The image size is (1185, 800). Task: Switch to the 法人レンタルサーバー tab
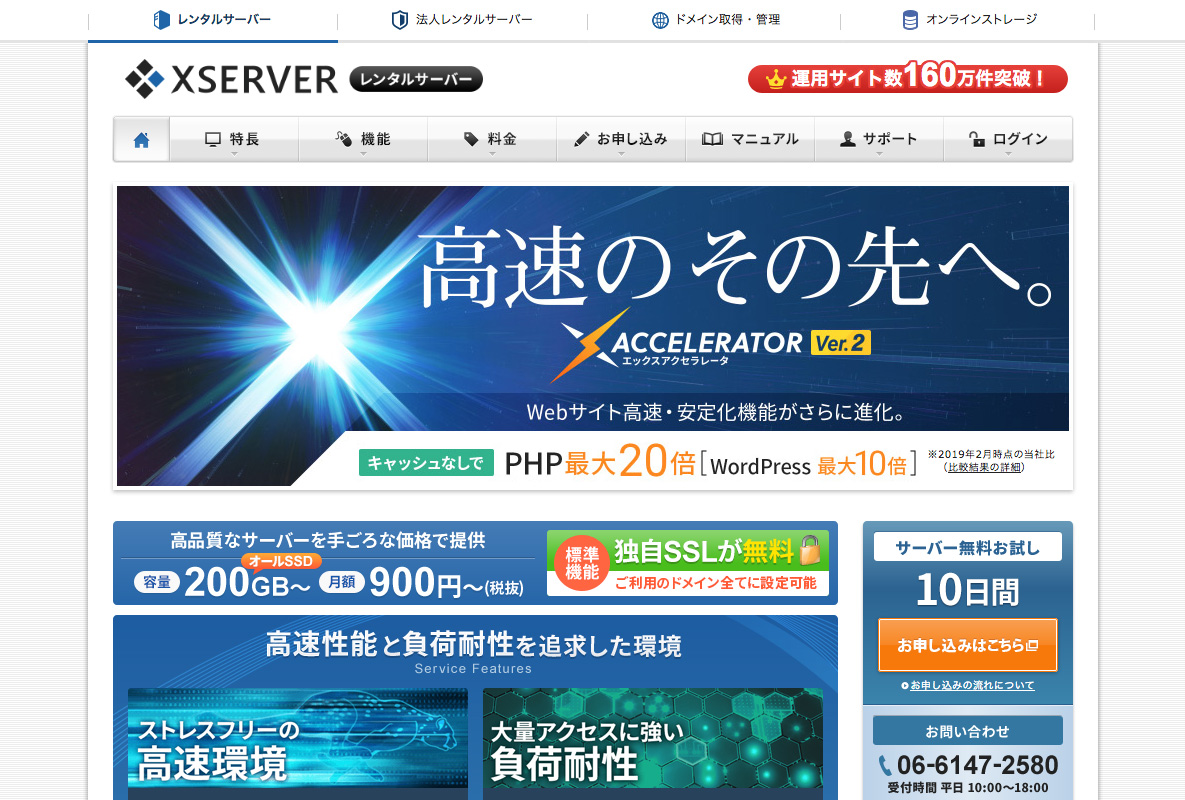tap(463, 20)
